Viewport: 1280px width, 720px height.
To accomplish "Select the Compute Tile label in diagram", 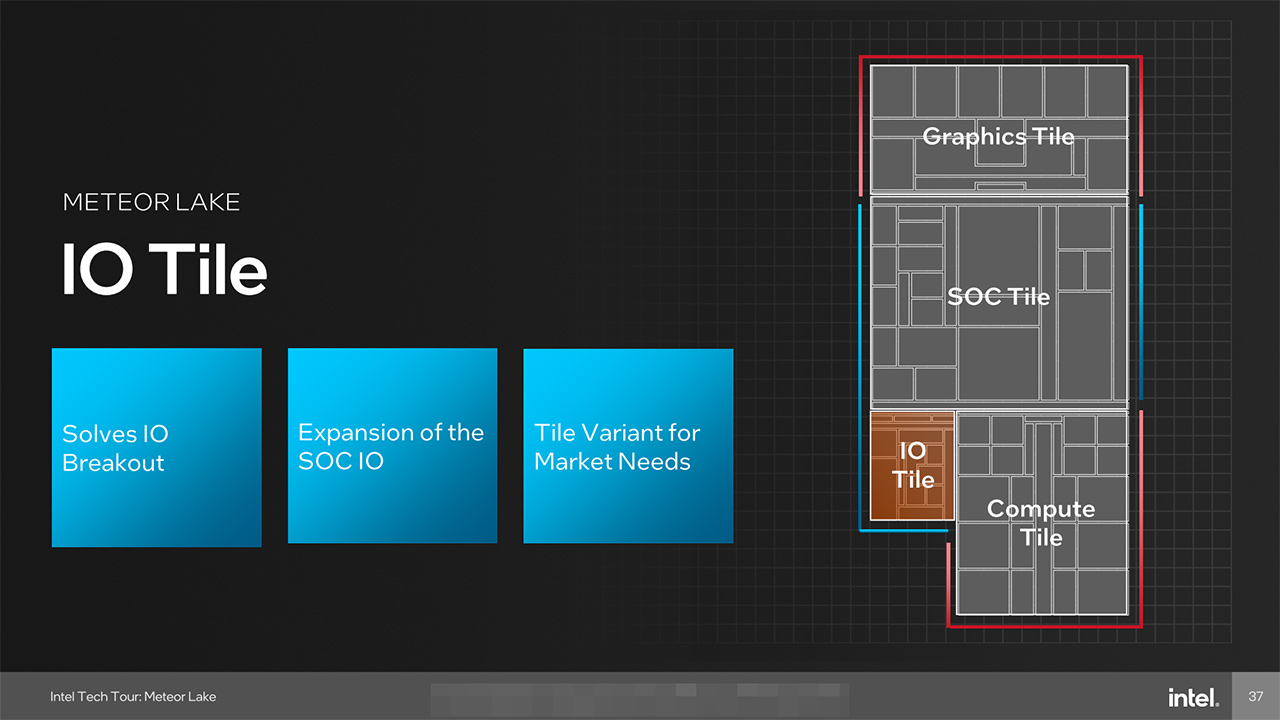I will pyautogui.click(x=1041, y=523).
